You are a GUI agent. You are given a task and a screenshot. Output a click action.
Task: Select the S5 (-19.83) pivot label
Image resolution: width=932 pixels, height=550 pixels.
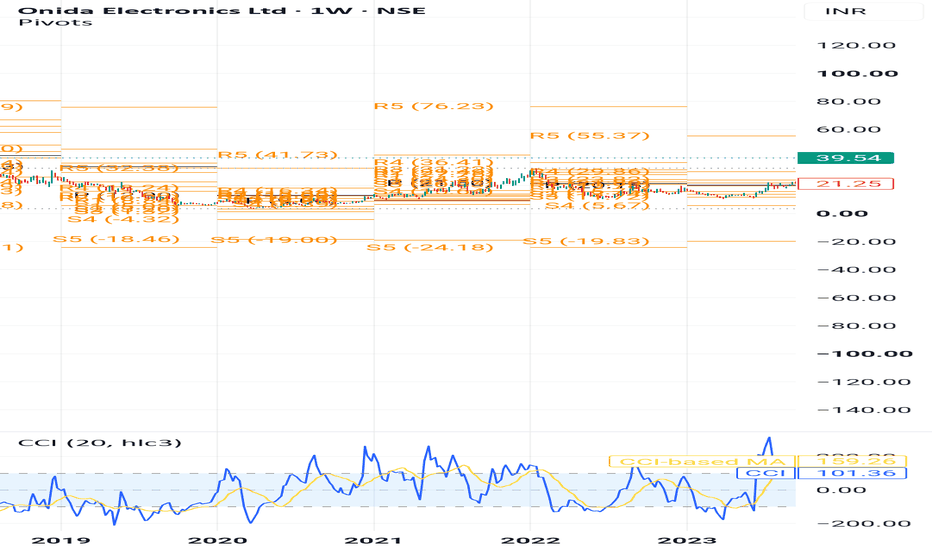pos(586,241)
